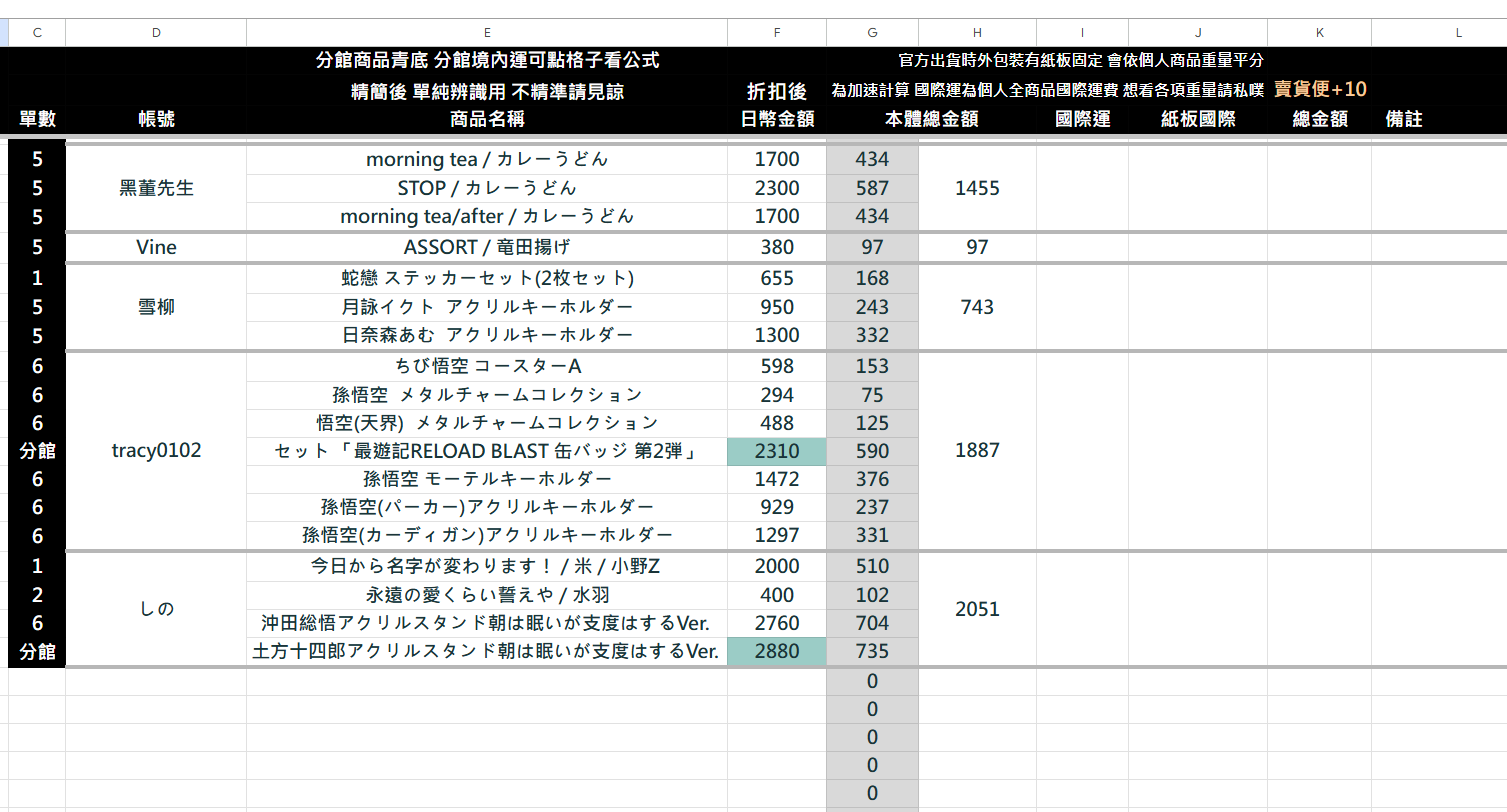Select cell morning tea/after / カレーうどん

point(487,216)
